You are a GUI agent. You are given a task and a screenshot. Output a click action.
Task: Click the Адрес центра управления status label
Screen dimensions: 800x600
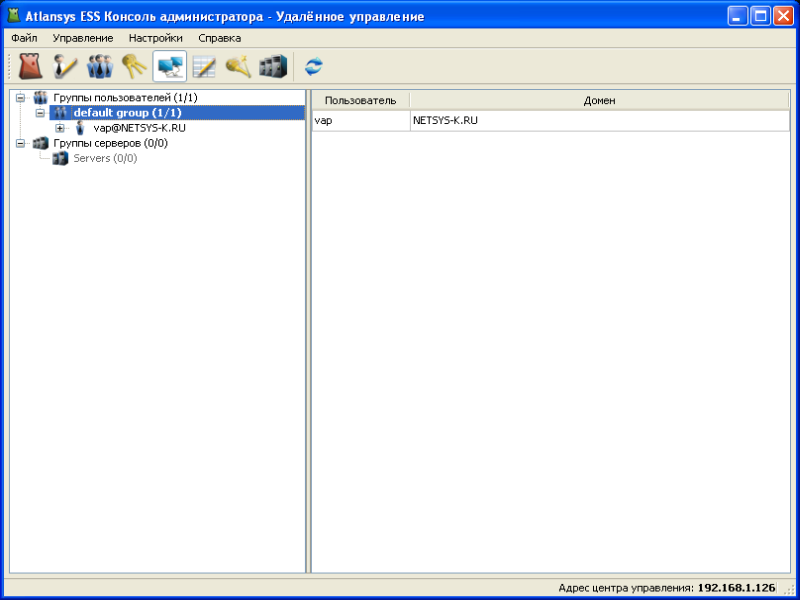(x=627, y=587)
